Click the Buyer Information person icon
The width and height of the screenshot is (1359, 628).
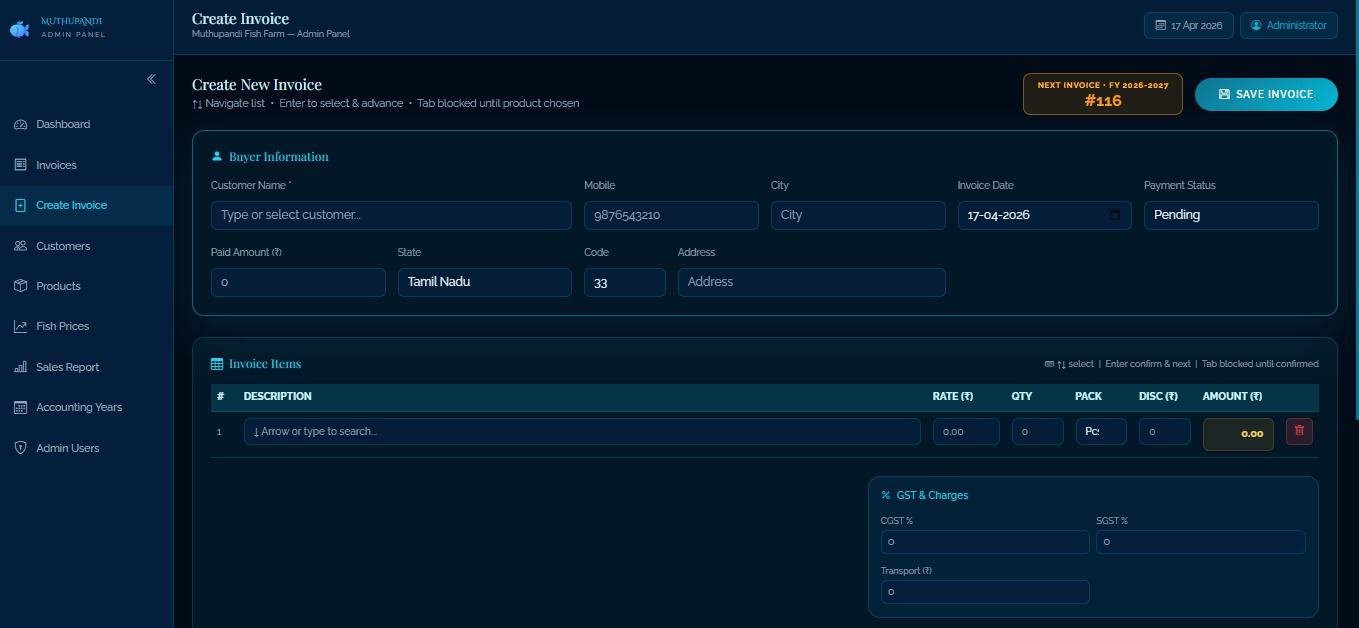tap(217, 156)
